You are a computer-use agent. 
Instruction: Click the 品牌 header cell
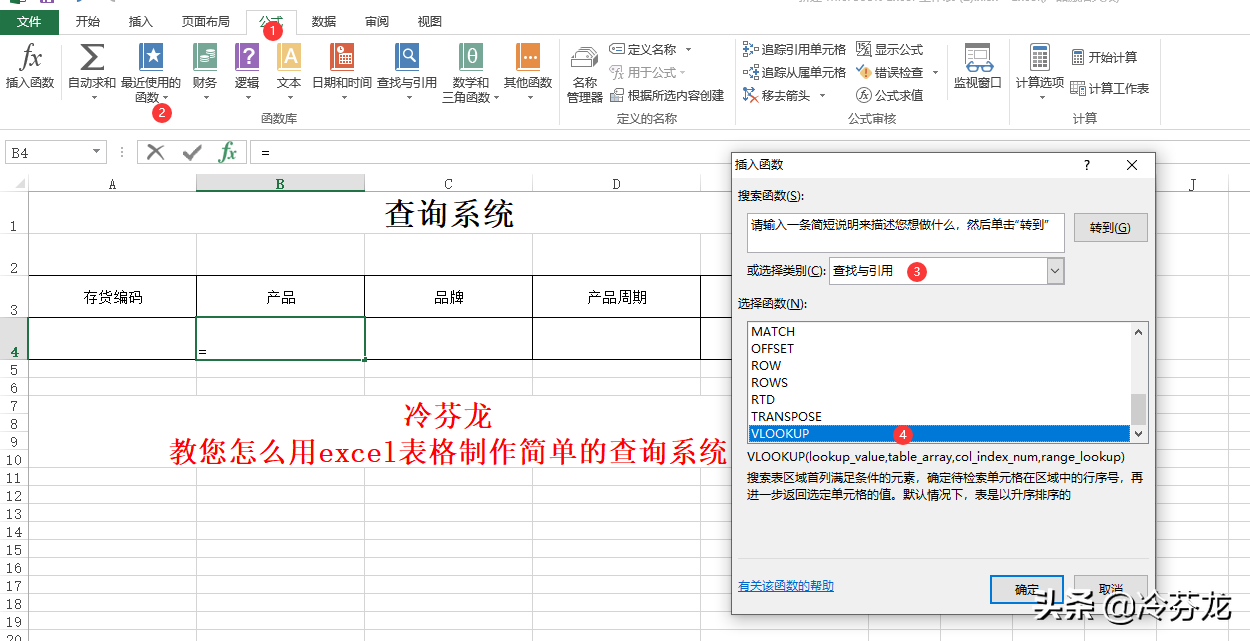pyautogui.click(x=448, y=297)
